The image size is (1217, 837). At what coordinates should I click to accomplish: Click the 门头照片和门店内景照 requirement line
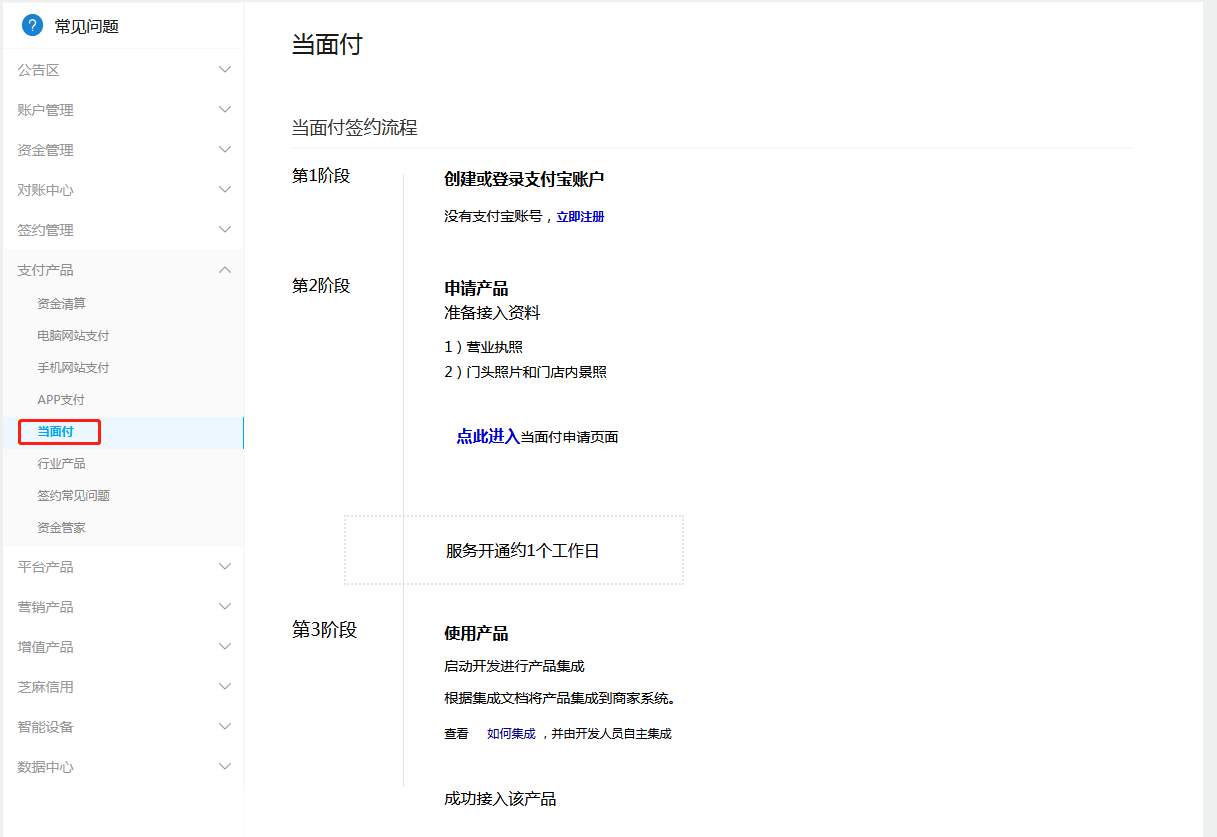click(525, 373)
